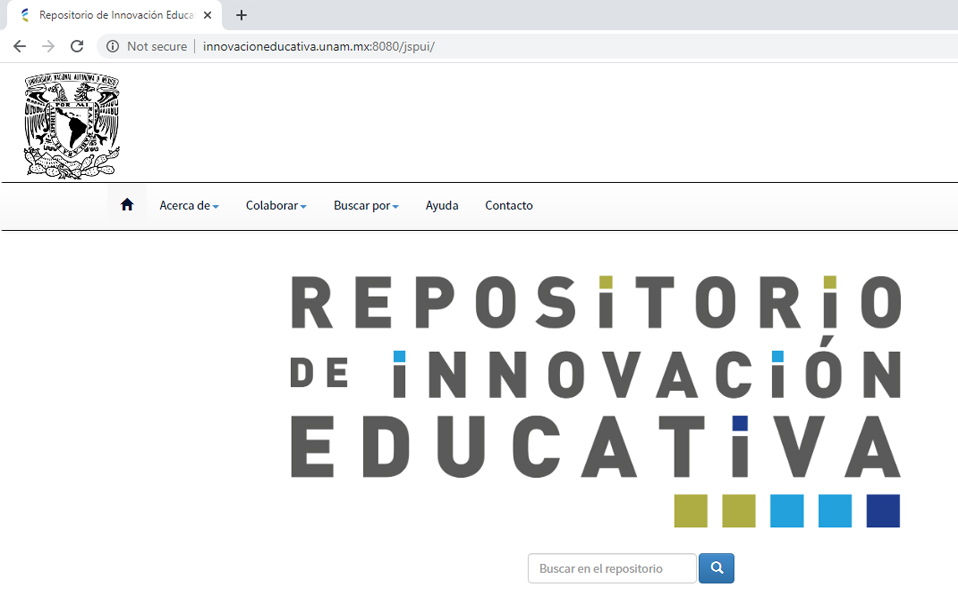958x596 pixels.
Task: Go back with browser back arrow
Action: (x=20, y=46)
